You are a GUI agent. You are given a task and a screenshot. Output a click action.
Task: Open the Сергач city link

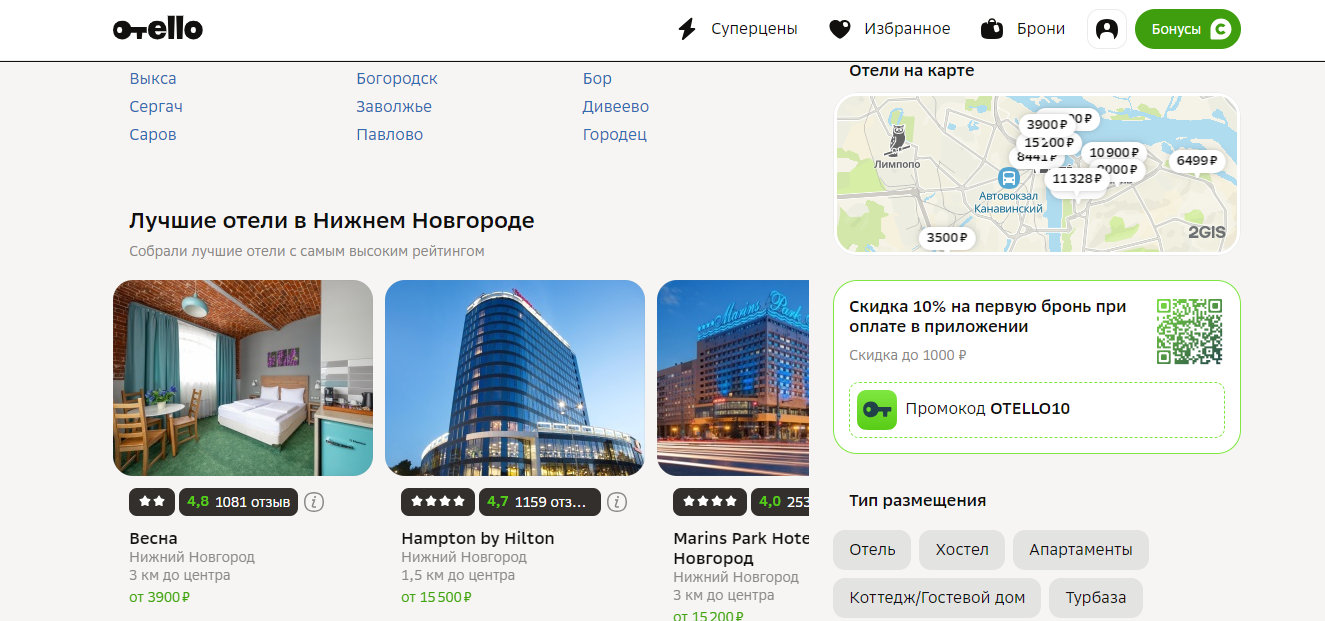pyautogui.click(x=156, y=107)
